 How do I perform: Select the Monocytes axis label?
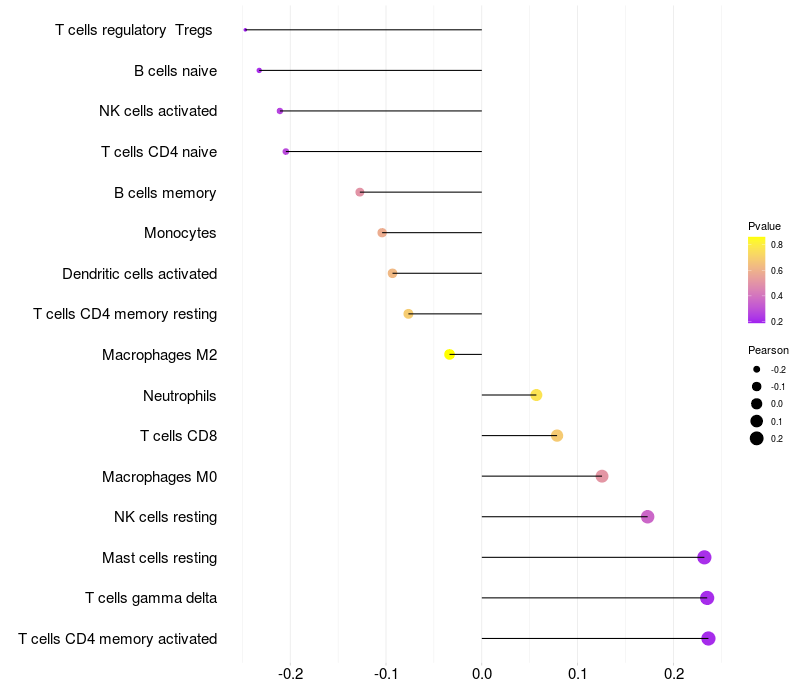[x=180, y=233]
